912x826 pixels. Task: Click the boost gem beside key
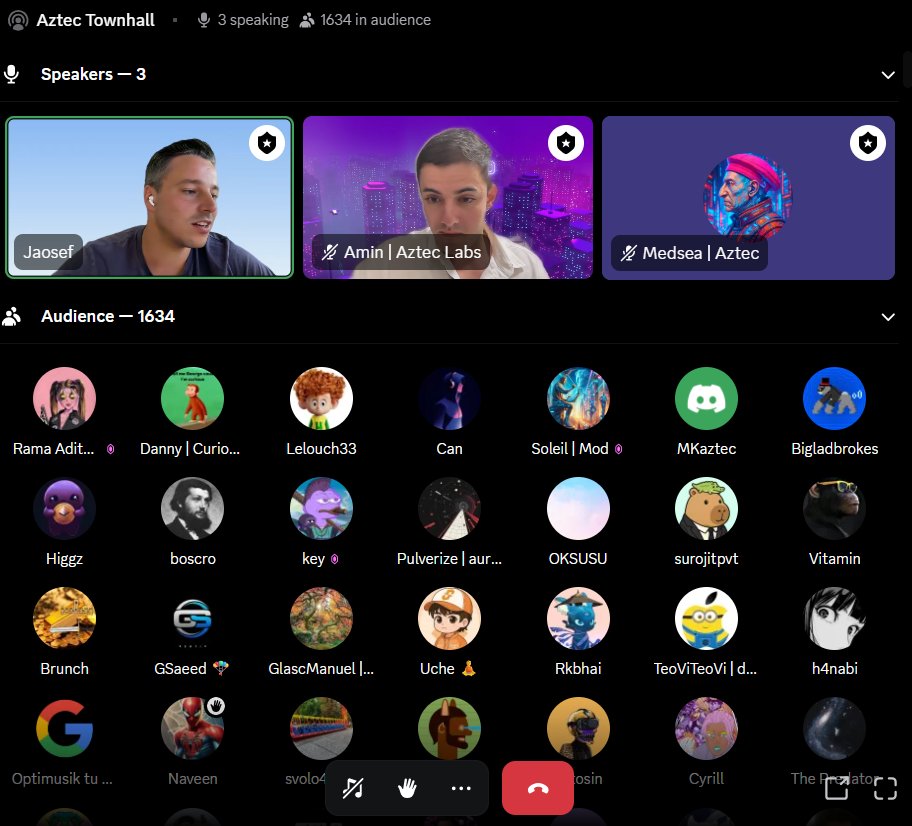tap(334, 559)
